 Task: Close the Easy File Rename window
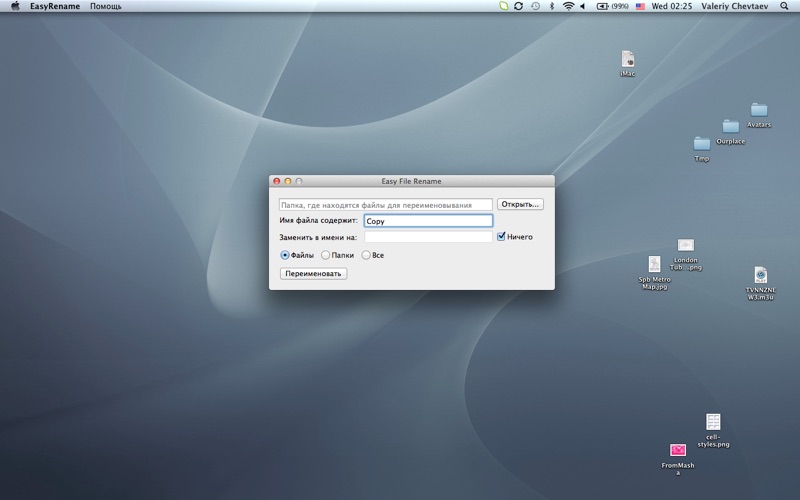(277, 181)
